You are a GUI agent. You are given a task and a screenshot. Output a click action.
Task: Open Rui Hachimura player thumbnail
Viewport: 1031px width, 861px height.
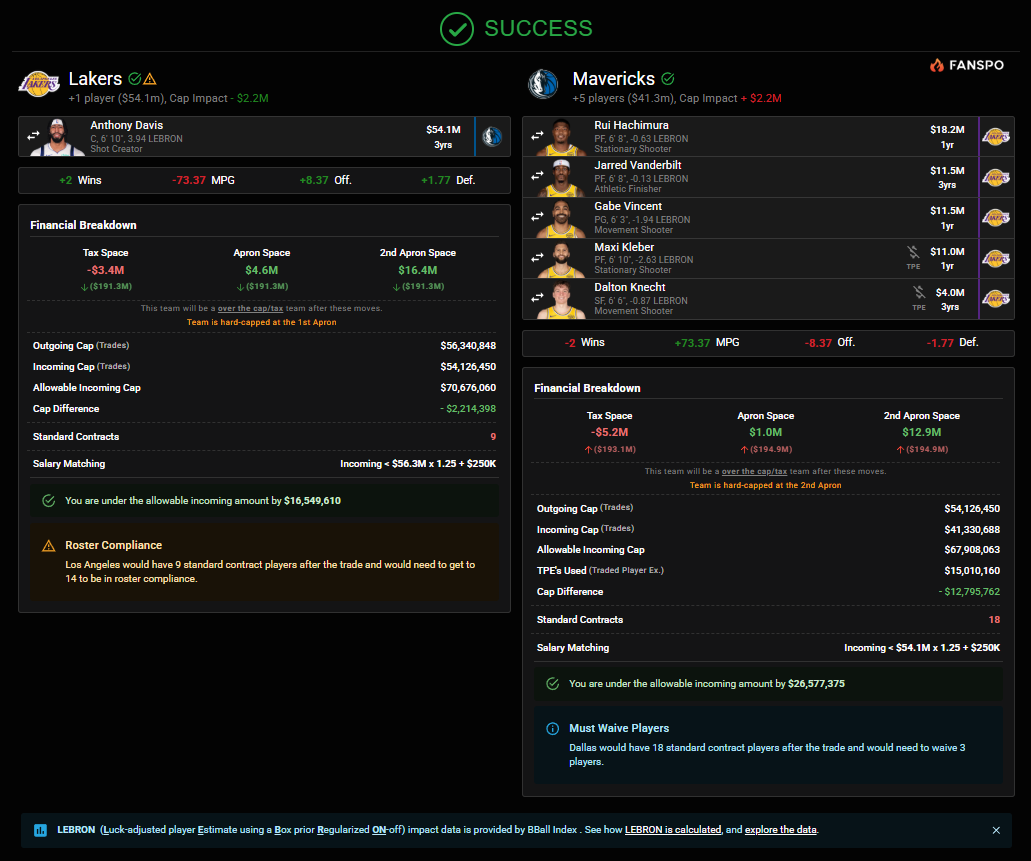(x=562, y=137)
